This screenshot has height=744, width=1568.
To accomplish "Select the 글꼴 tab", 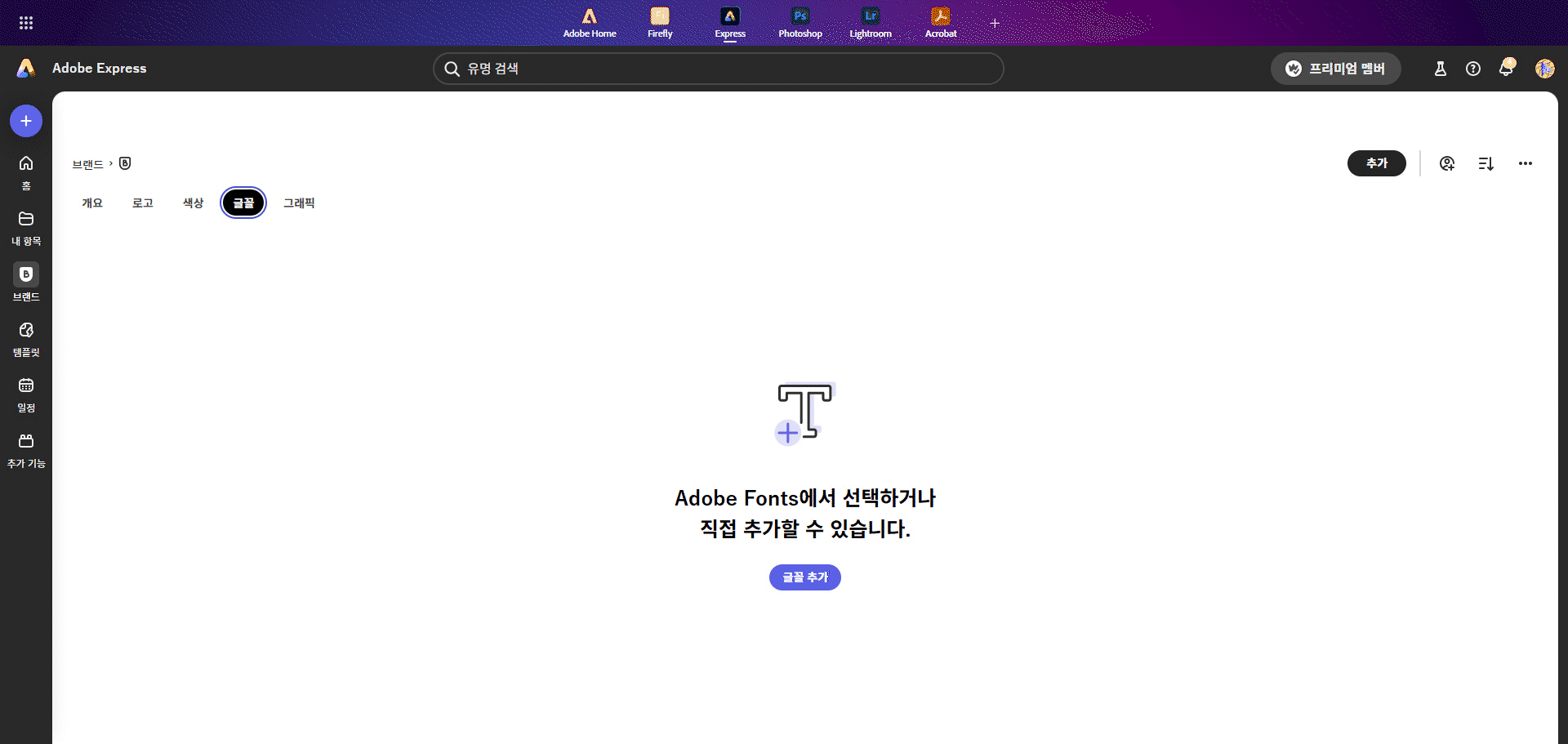I will (x=243, y=203).
